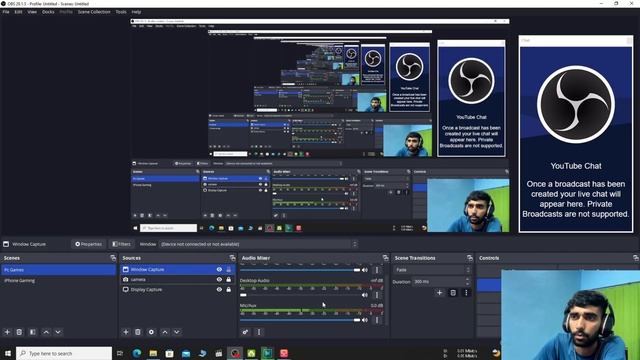
Task: Remove selected scene using Scenes trash icon
Action: [19, 332]
